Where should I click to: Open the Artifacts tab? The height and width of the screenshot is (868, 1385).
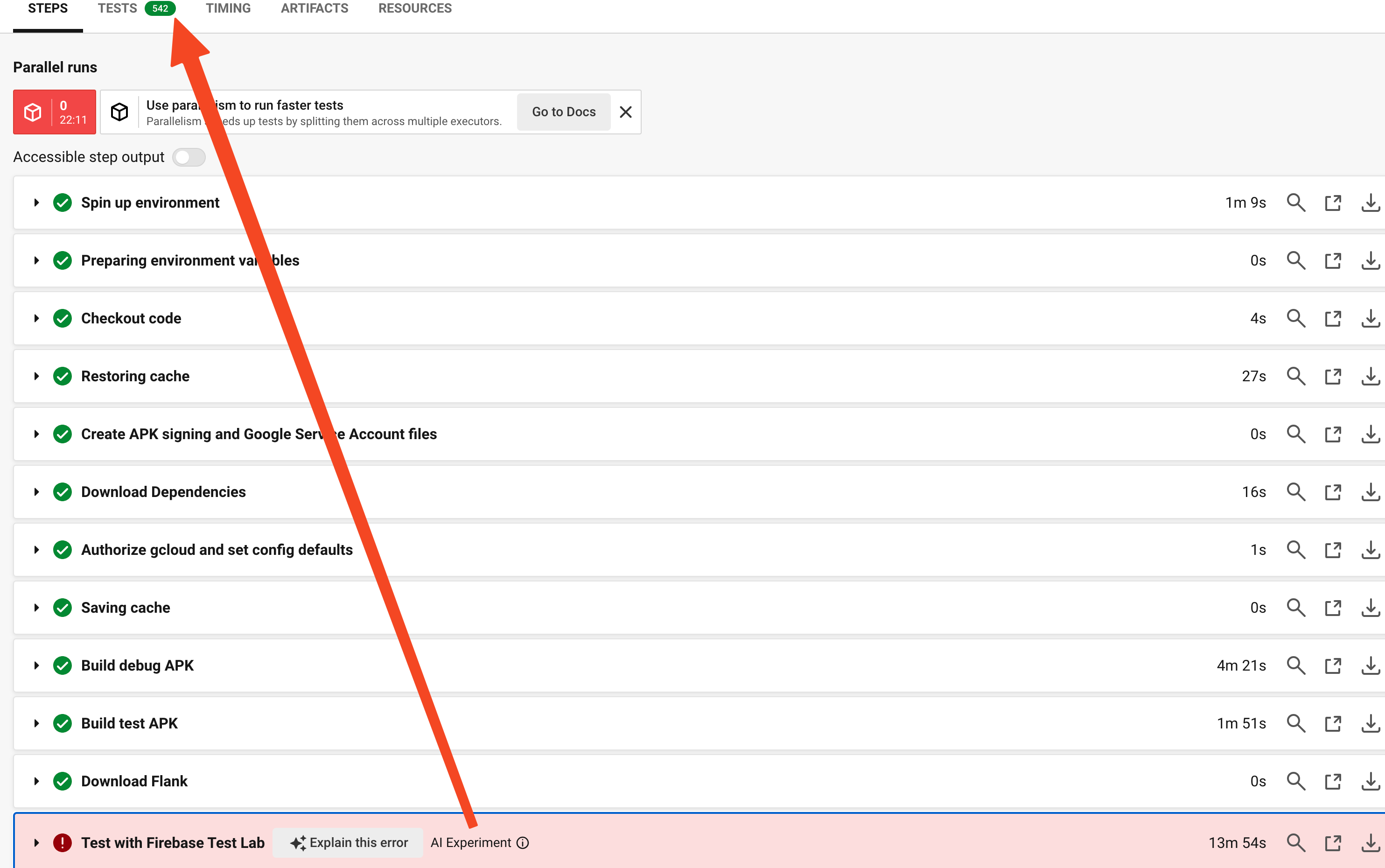click(x=314, y=8)
